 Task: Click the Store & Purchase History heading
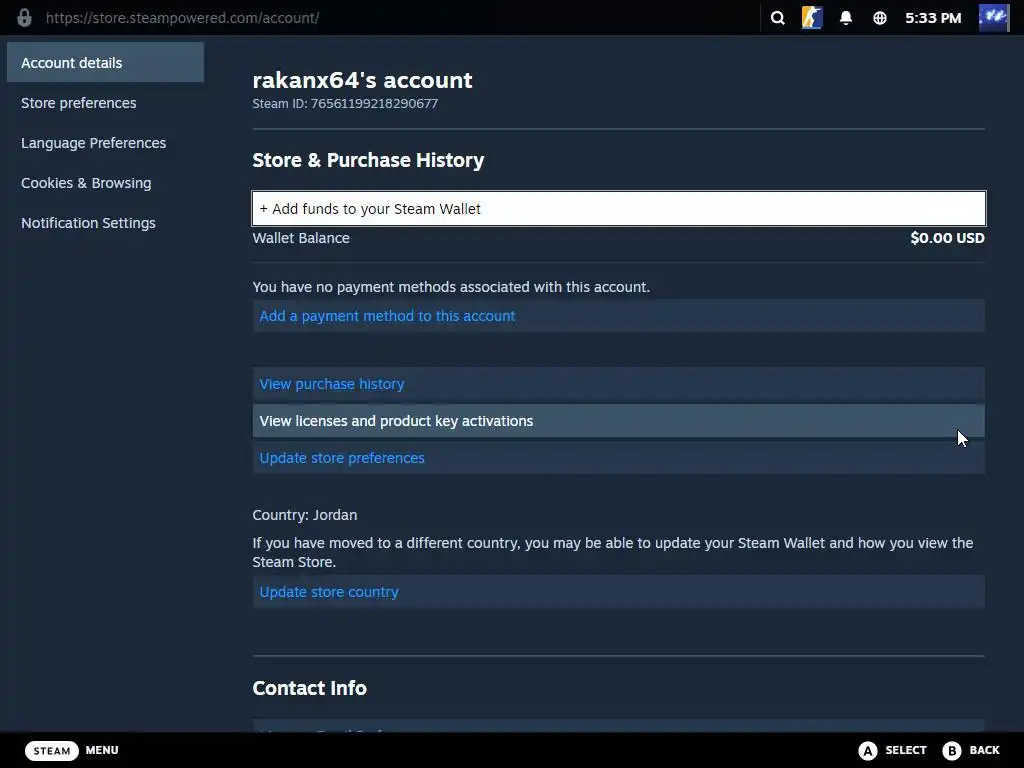pyautogui.click(x=368, y=160)
